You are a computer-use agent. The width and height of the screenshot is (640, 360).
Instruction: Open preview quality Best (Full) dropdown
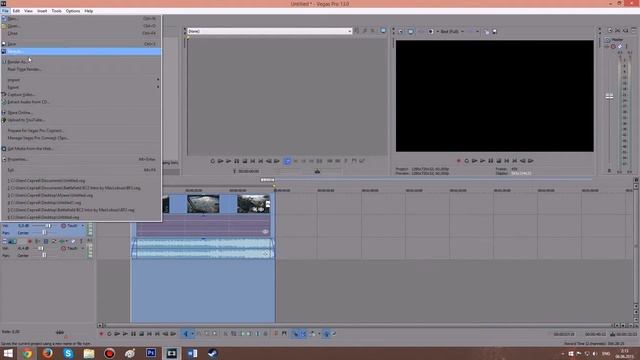pyautogui.click(x=452, y=31)
